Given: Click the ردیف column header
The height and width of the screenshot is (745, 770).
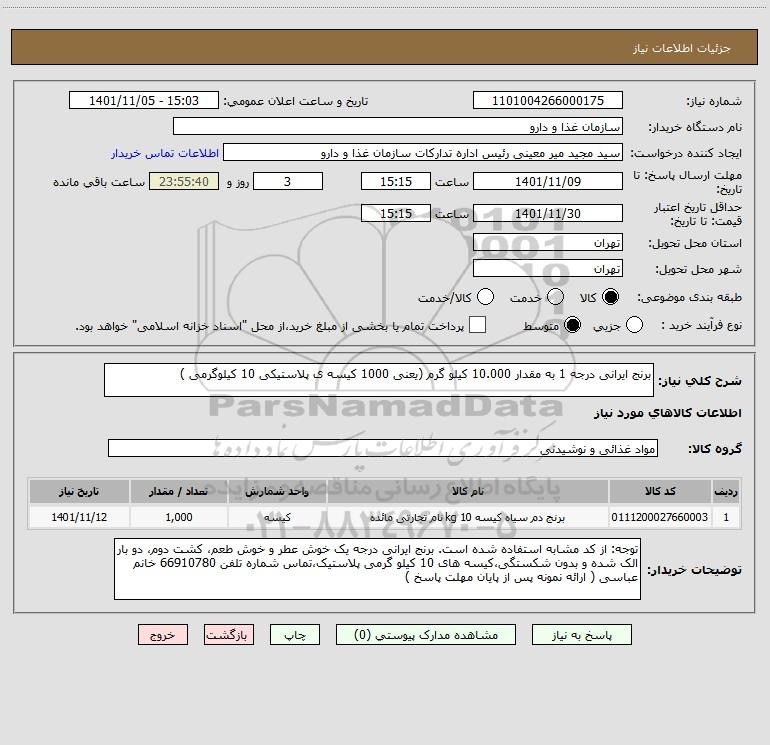Looking at the screenshot, I should pyautogui.click(x=726, y=492).
